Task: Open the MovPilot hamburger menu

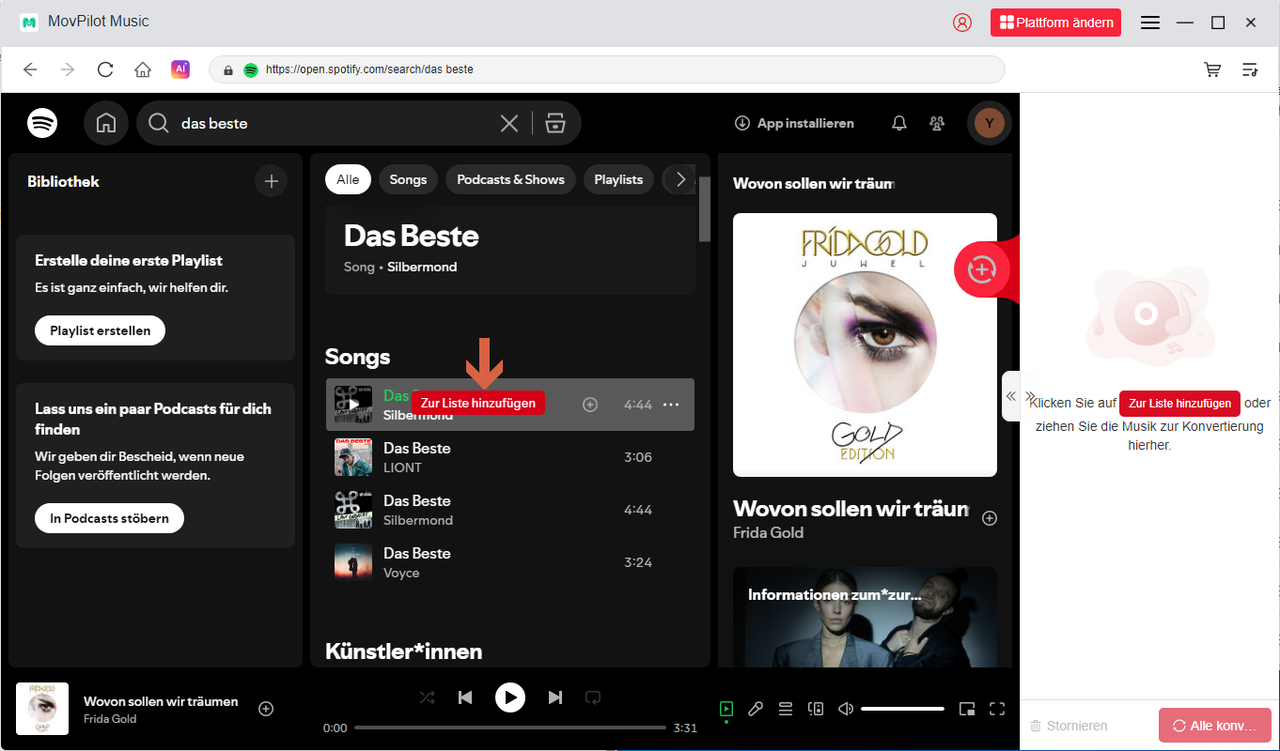Action: 1150,22
